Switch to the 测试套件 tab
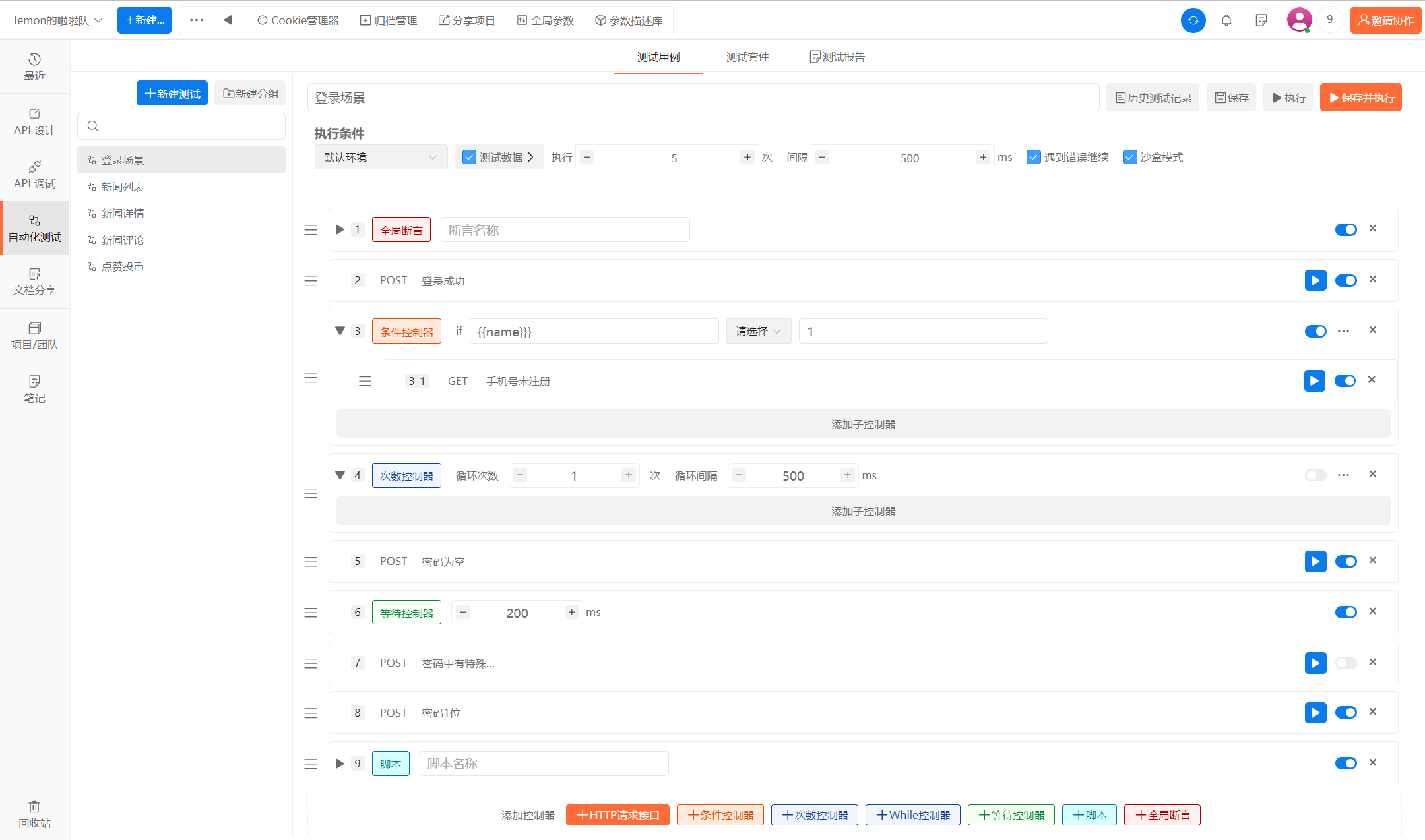This screenshot has width=1425, height=840. click(747, 57)
